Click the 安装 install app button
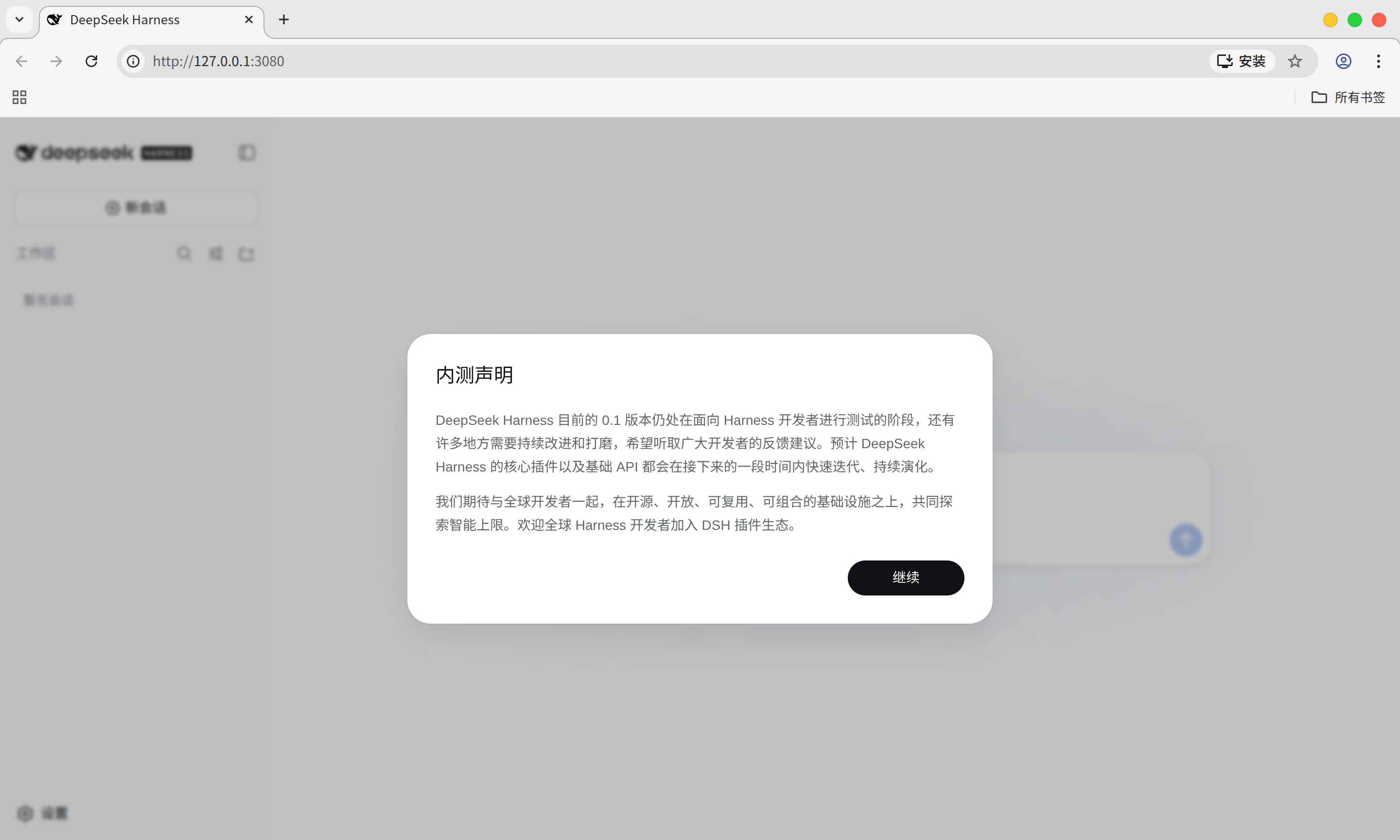The width and height of the screenshot is (1400, 840). point(1242,61)
